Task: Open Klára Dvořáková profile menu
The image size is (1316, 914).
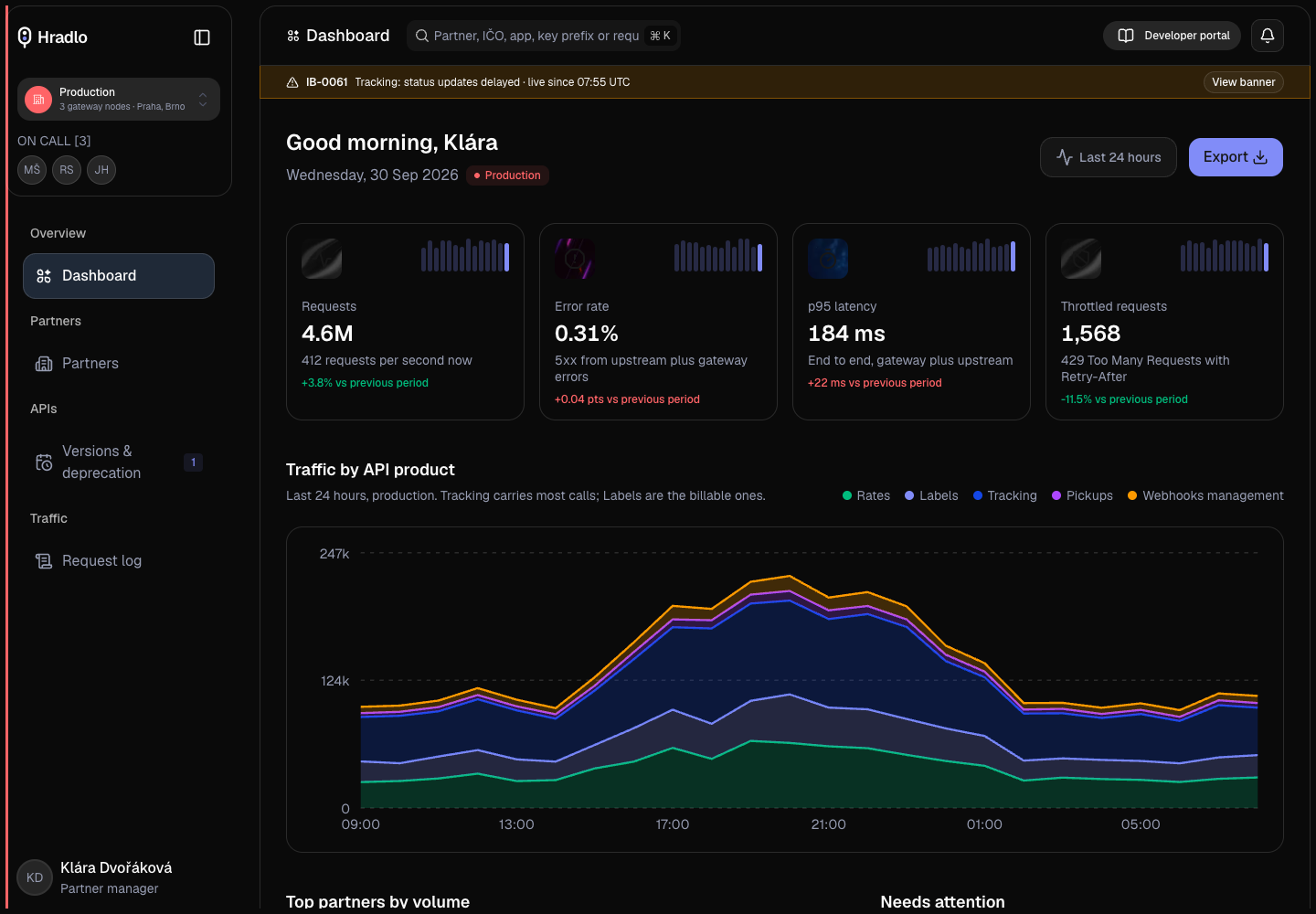Action: [119, 877]
